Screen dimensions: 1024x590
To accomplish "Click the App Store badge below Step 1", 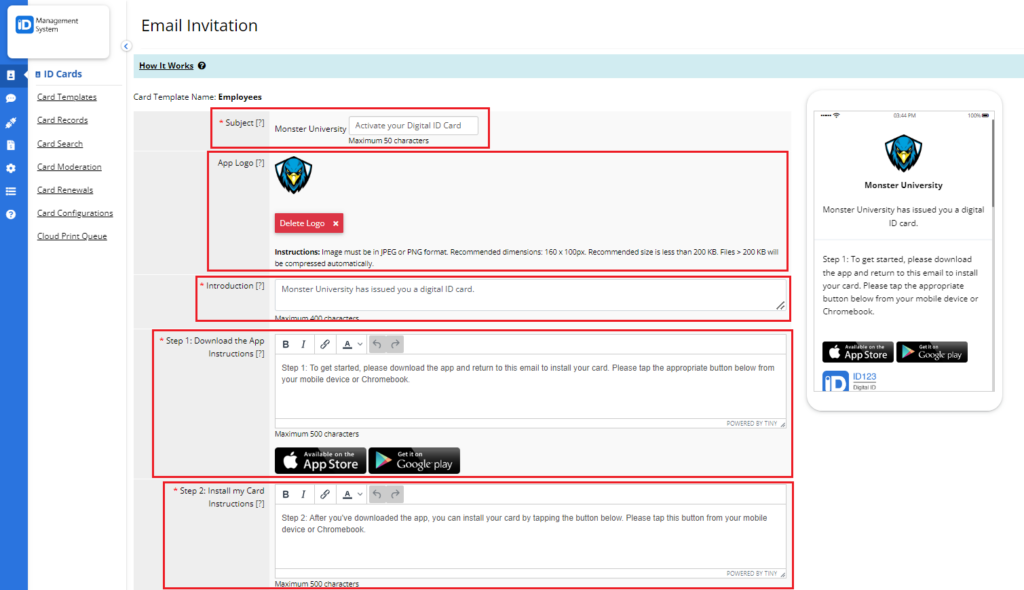I will coord(319,460).
